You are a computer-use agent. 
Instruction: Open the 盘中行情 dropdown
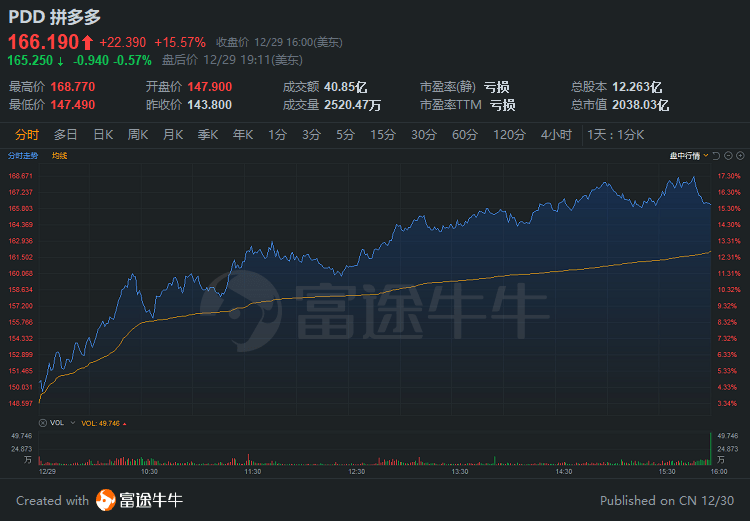pos(688,156)
